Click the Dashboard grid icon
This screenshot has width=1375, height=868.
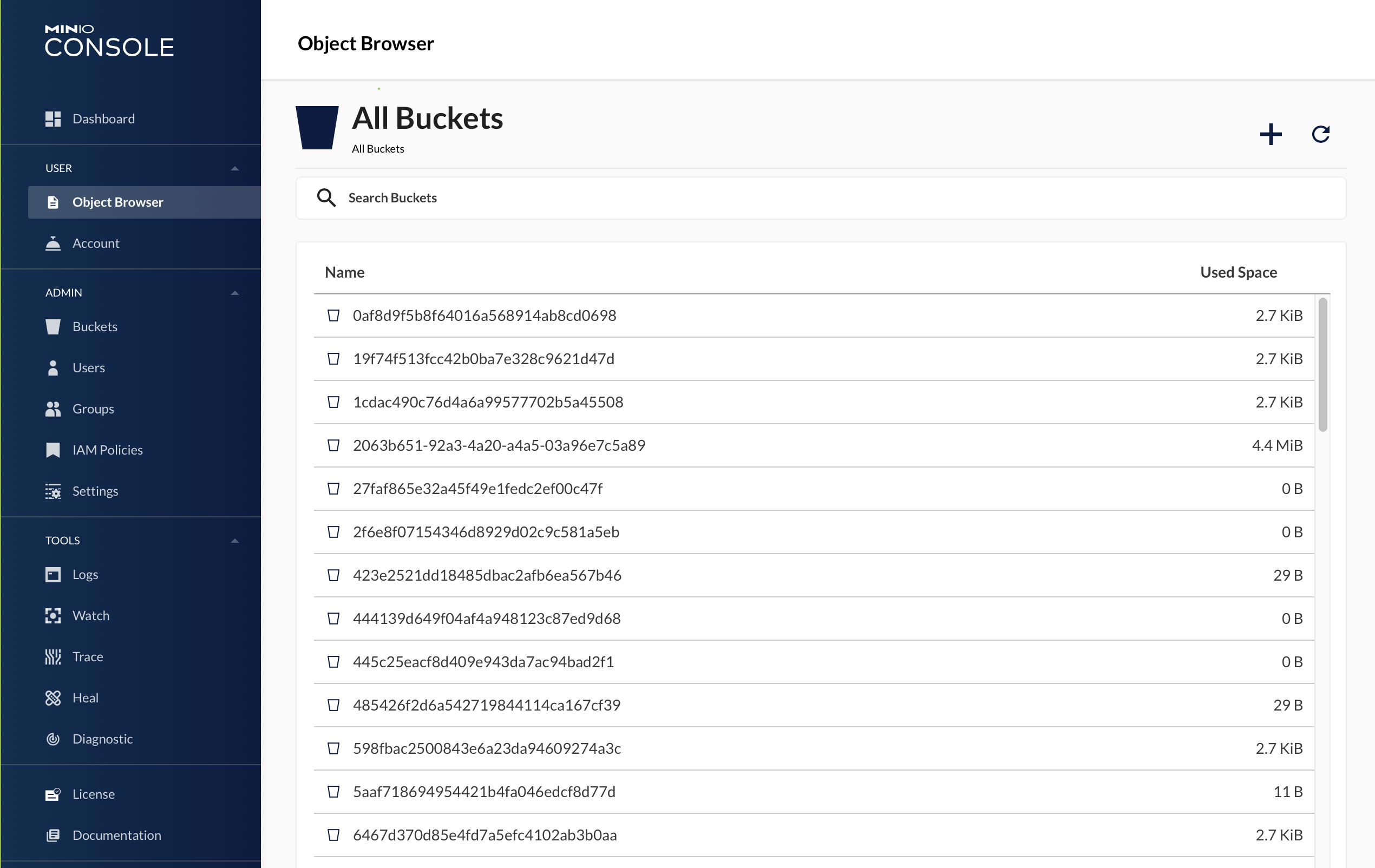pyautogui.click(x=53, y=119)
